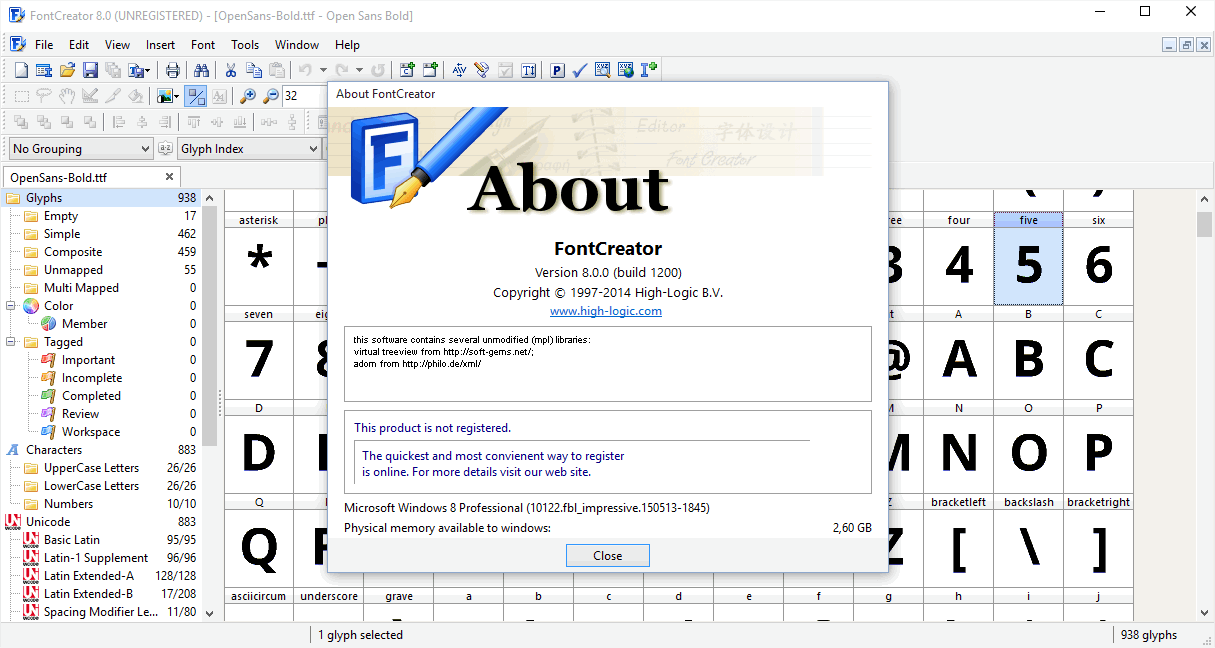Image resolution: width=1215 pixels, height=648 pixels.
Task: Click the zoom value field showing 32
Action: 305,96
